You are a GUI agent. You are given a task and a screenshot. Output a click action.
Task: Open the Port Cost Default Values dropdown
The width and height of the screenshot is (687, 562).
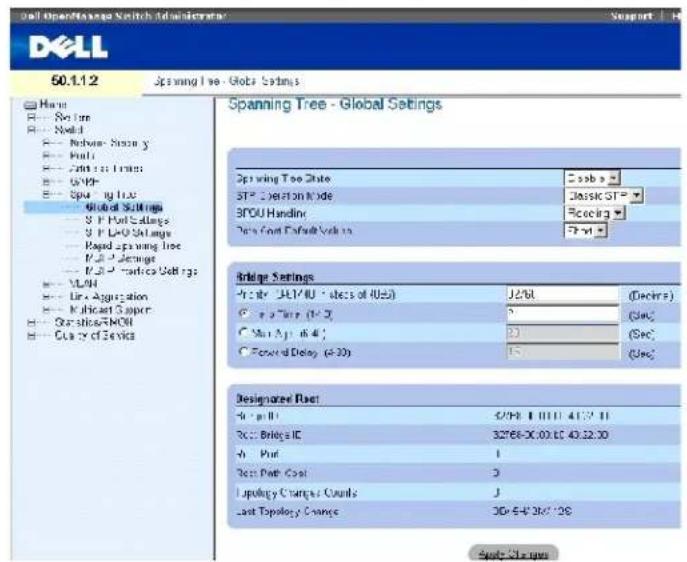(586, 231)
